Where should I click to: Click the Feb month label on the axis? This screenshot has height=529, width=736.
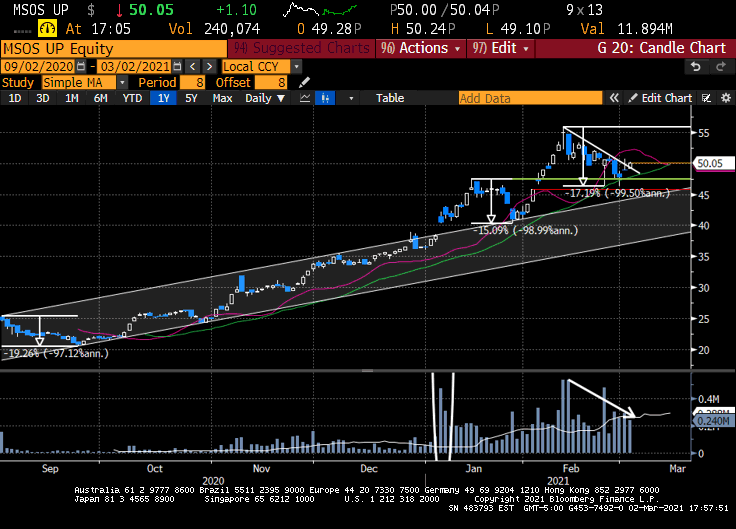[571, 468]
